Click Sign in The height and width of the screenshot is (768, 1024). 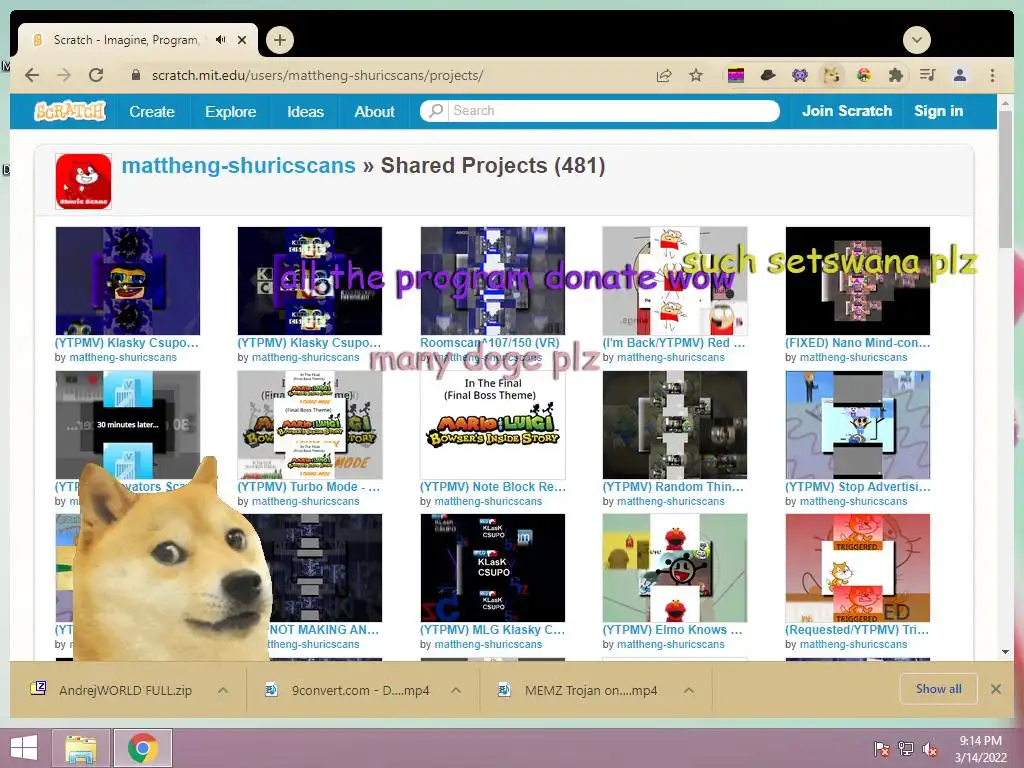click(x=938, y=111)
